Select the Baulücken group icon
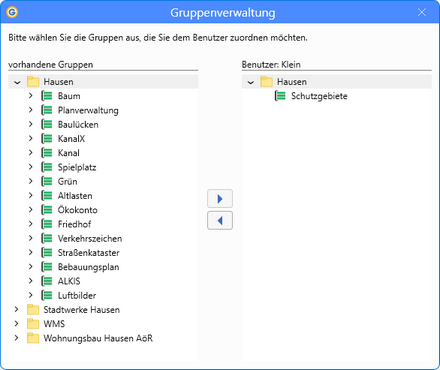 (x=47, y=124)
